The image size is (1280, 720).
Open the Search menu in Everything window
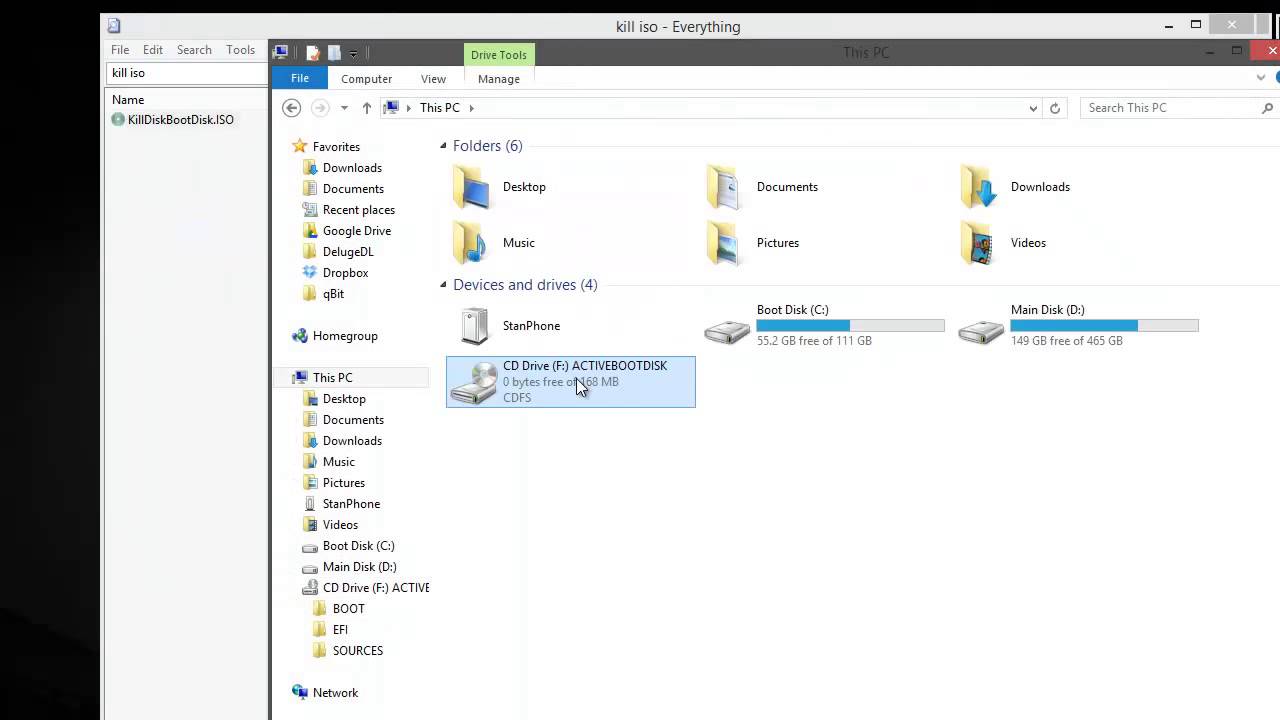click(x=194, y=50)
